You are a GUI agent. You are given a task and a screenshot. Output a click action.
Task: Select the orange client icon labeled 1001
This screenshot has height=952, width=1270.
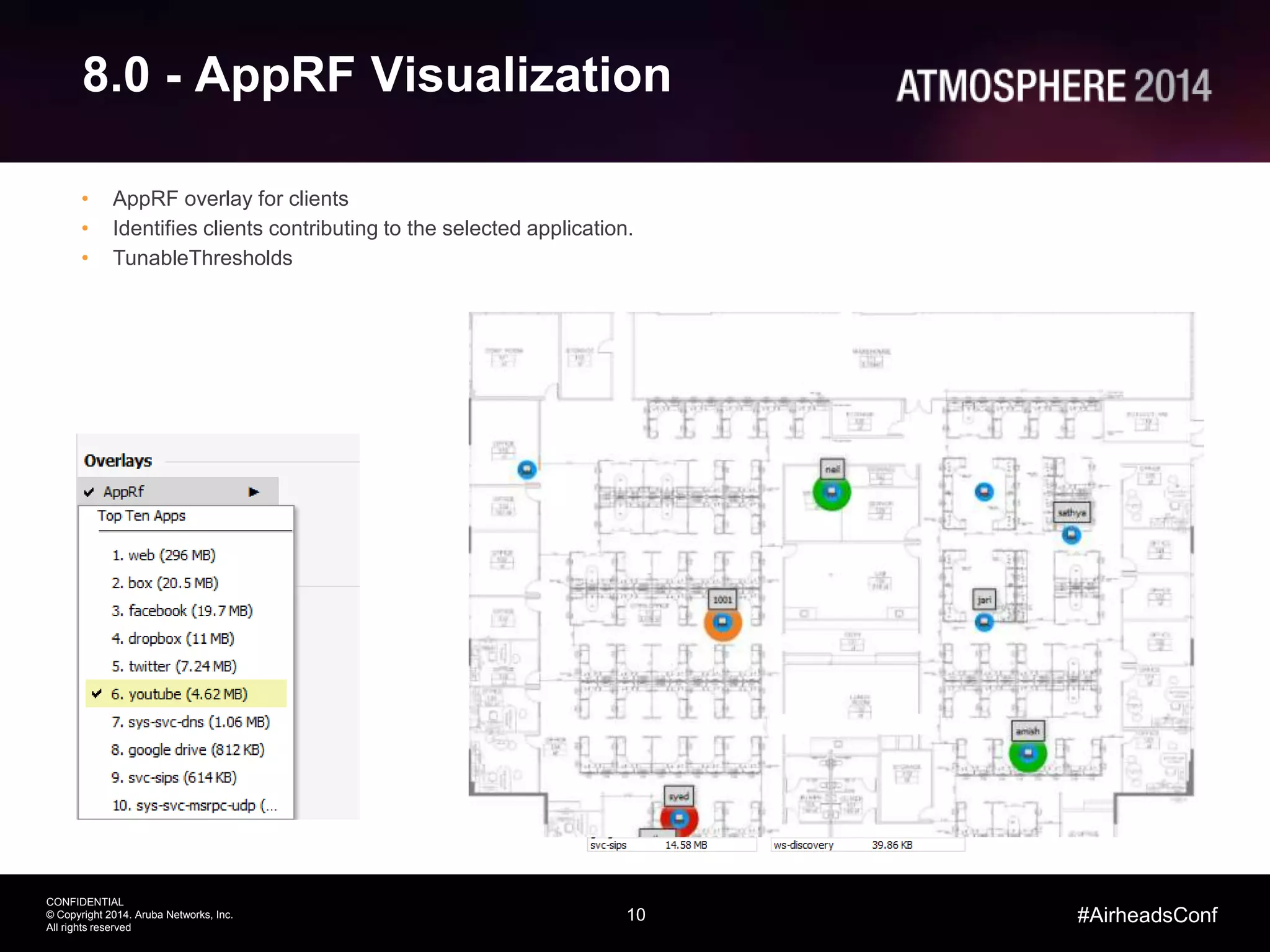722,622
